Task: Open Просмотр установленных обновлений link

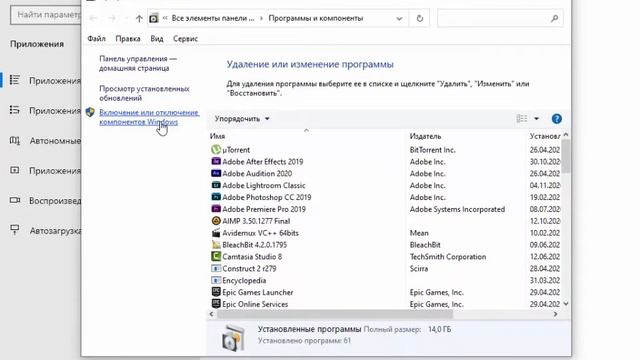Action: (144, 93)
